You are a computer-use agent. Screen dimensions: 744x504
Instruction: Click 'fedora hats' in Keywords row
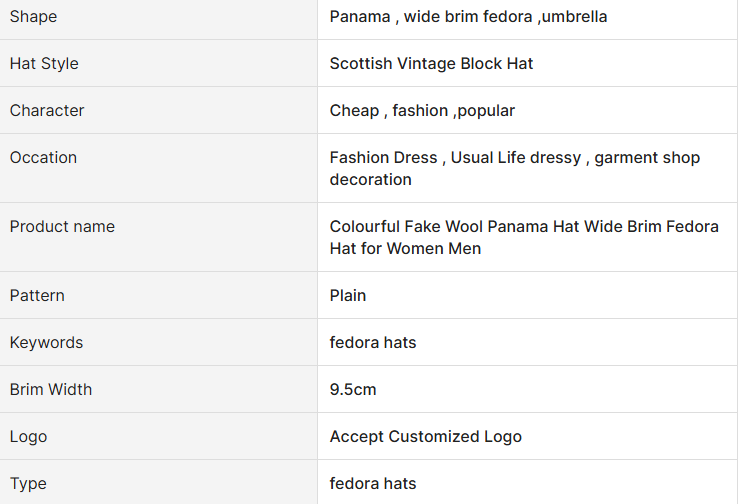point(372,342)
